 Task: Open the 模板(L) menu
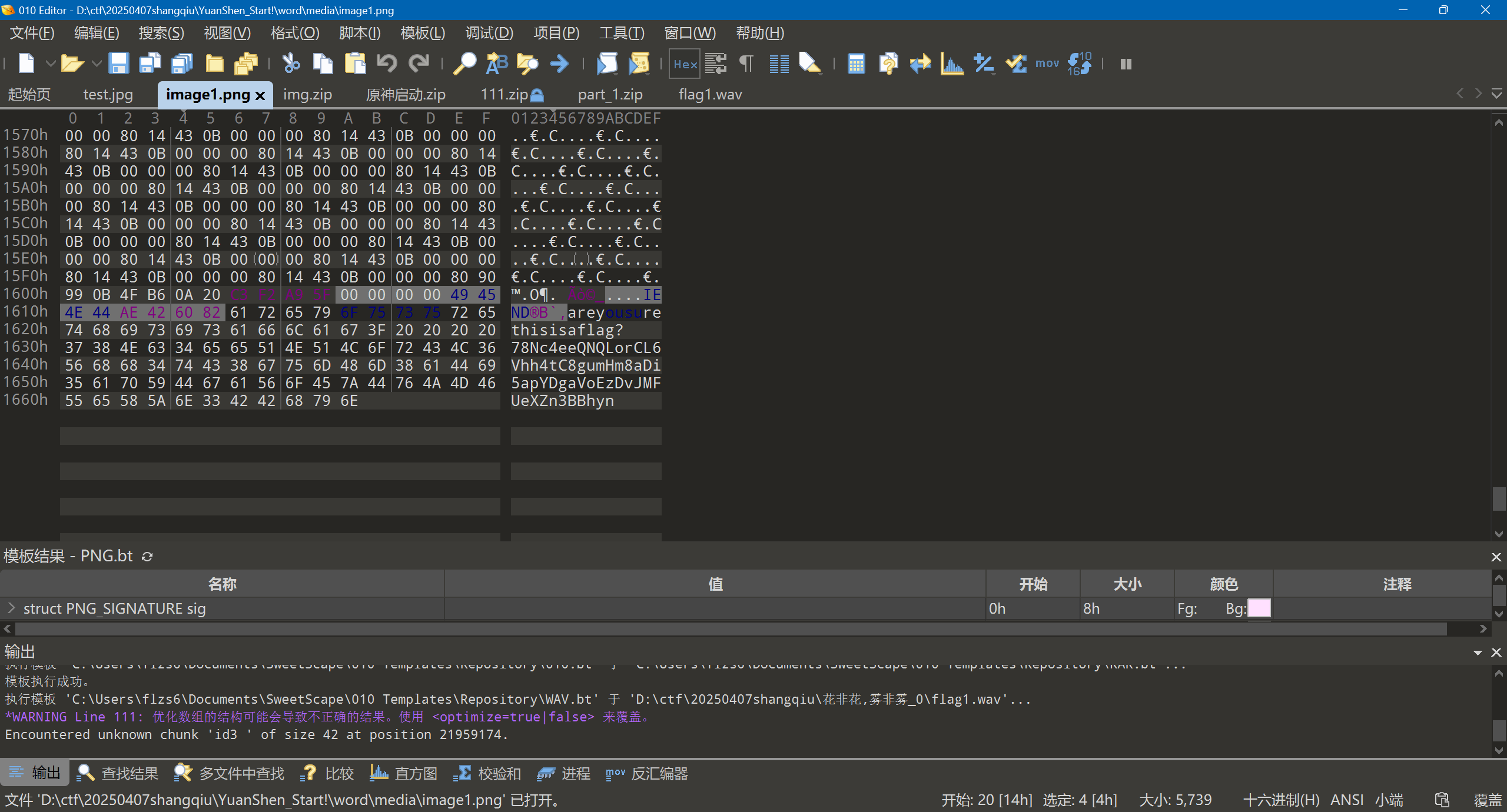(x=422, y=33)
